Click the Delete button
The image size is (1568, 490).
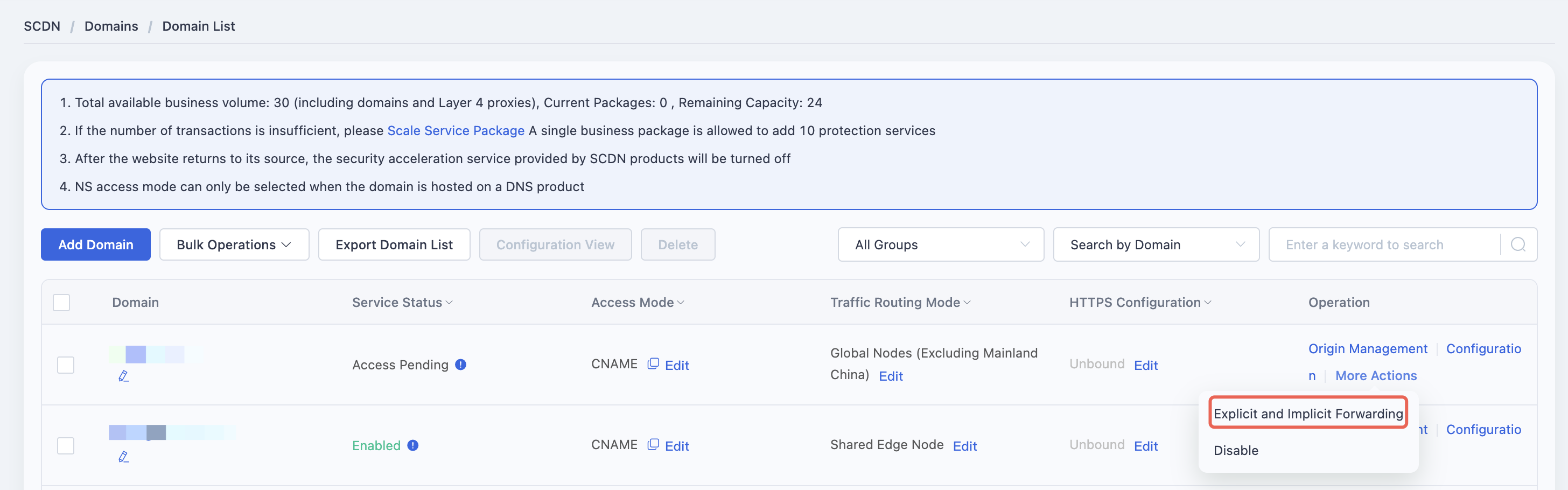click(677, 244)
